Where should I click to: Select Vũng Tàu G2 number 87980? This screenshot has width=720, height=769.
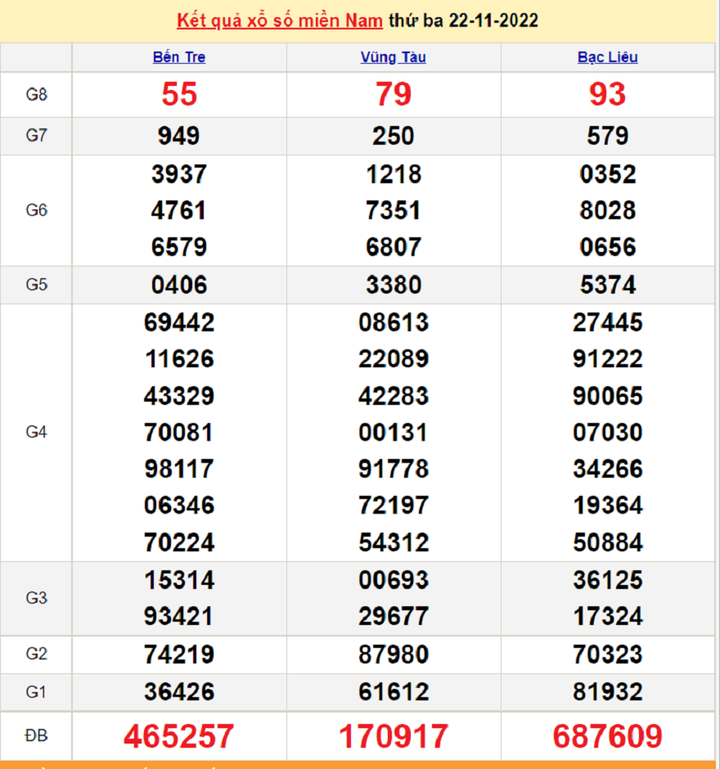[x=393, y=655]
